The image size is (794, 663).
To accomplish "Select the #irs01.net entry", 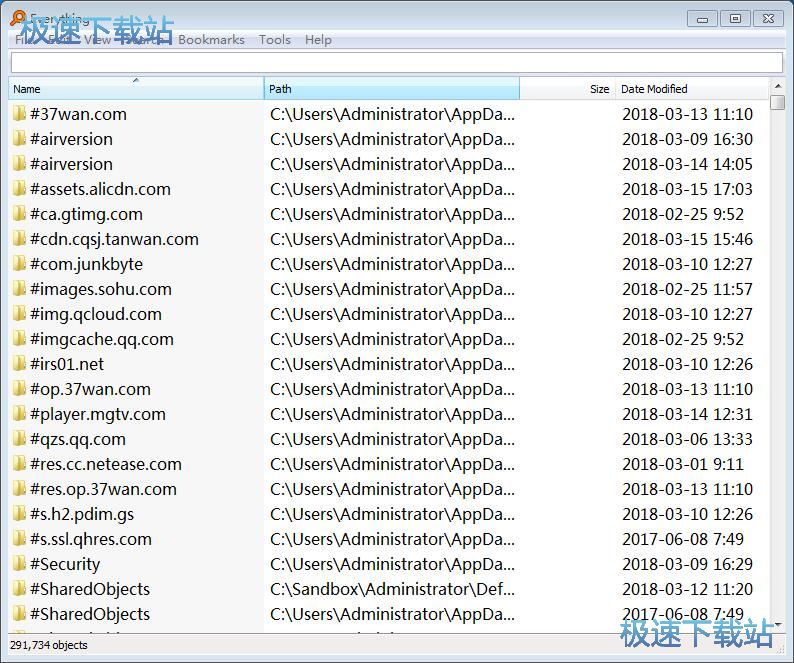I will (x=67, y=364).
